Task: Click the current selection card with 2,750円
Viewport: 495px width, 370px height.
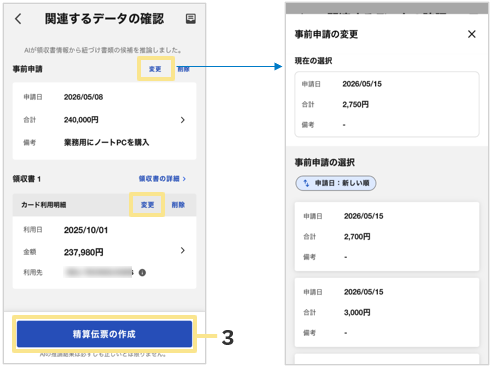Action: pyautogui.click(x=387, y=104)
